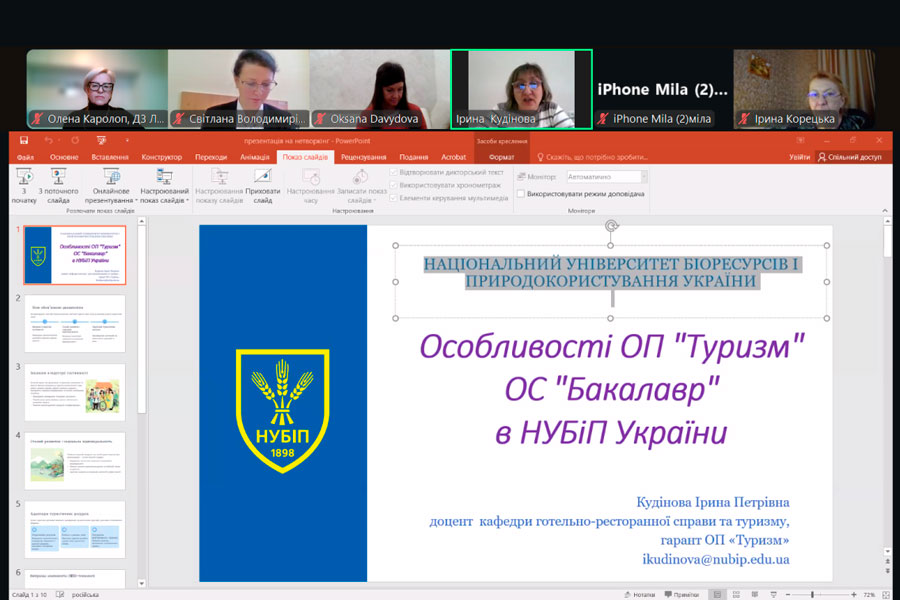900x600 pixels.
Task: Click the rotation handle above title textbox
Action: click(x=612, y=226)
